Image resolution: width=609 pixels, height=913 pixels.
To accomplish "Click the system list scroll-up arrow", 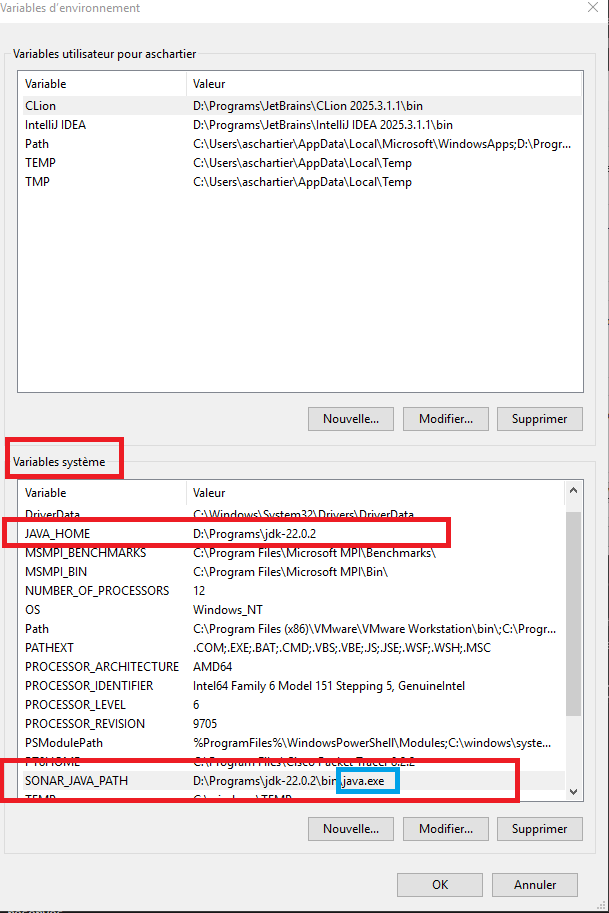I will 573,490.
